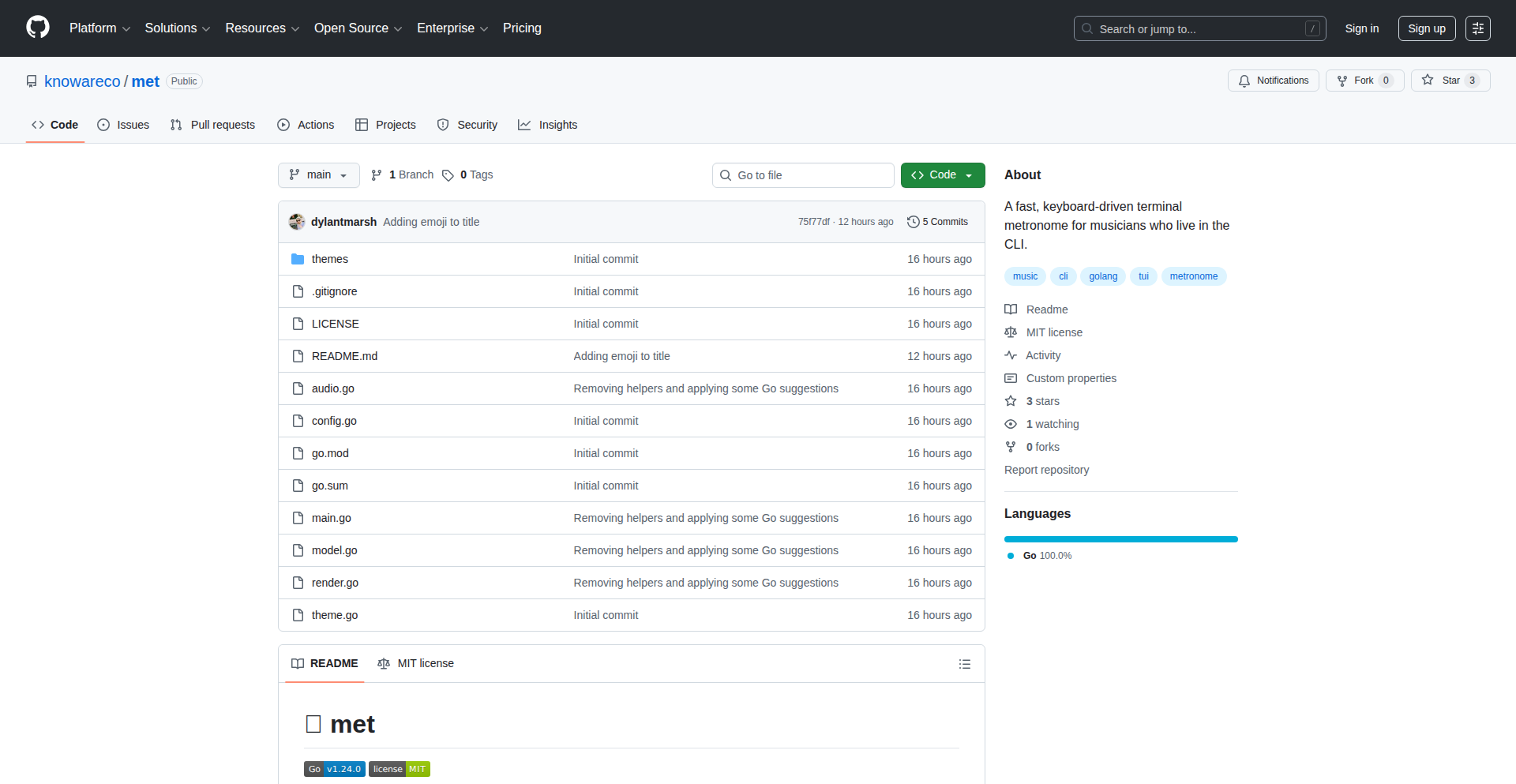Click the Sign up button
Screen dimensions: 1516x784
pos(1426,28)
